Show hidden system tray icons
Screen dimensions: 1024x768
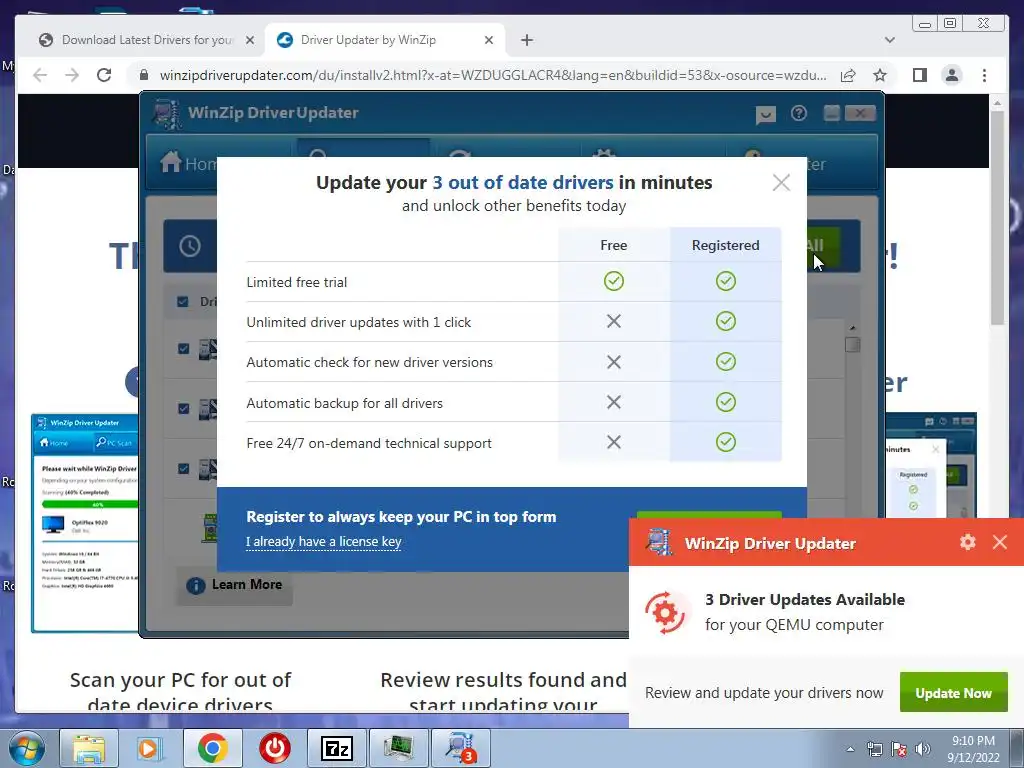pos(850,749)
